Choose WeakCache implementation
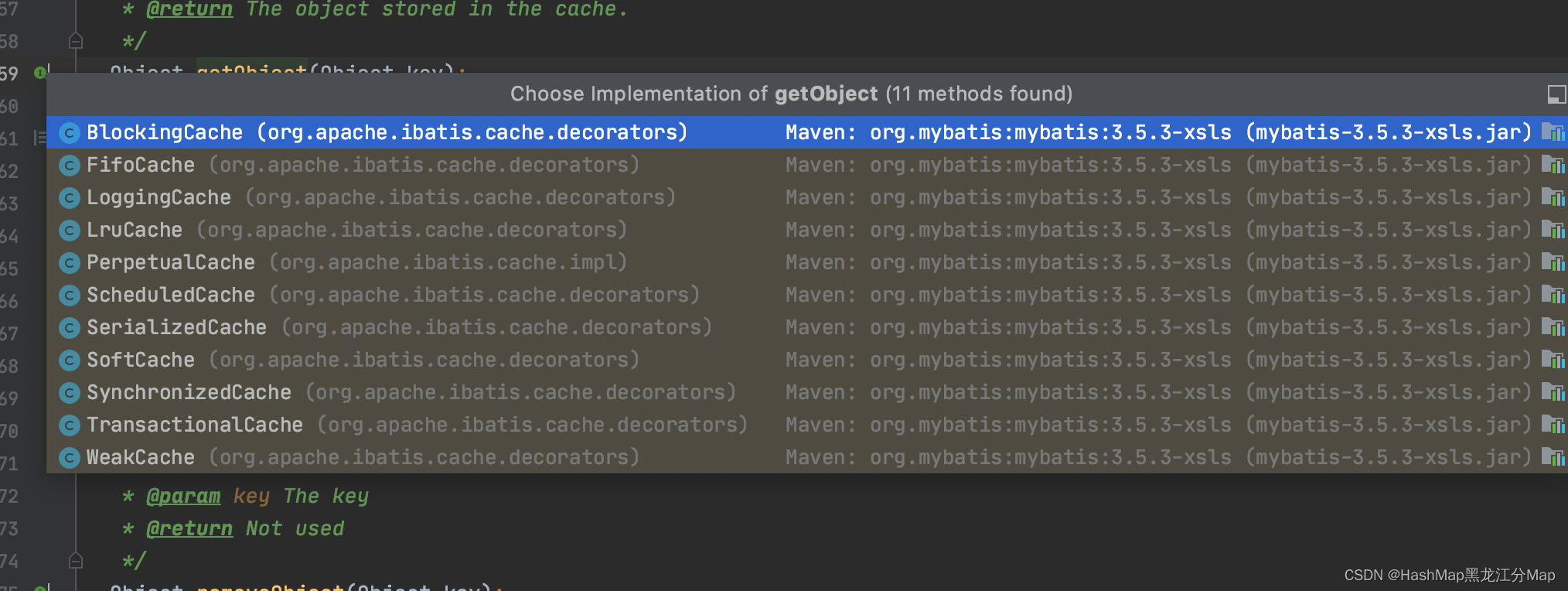1568x591 pixels. click(807, 457)
